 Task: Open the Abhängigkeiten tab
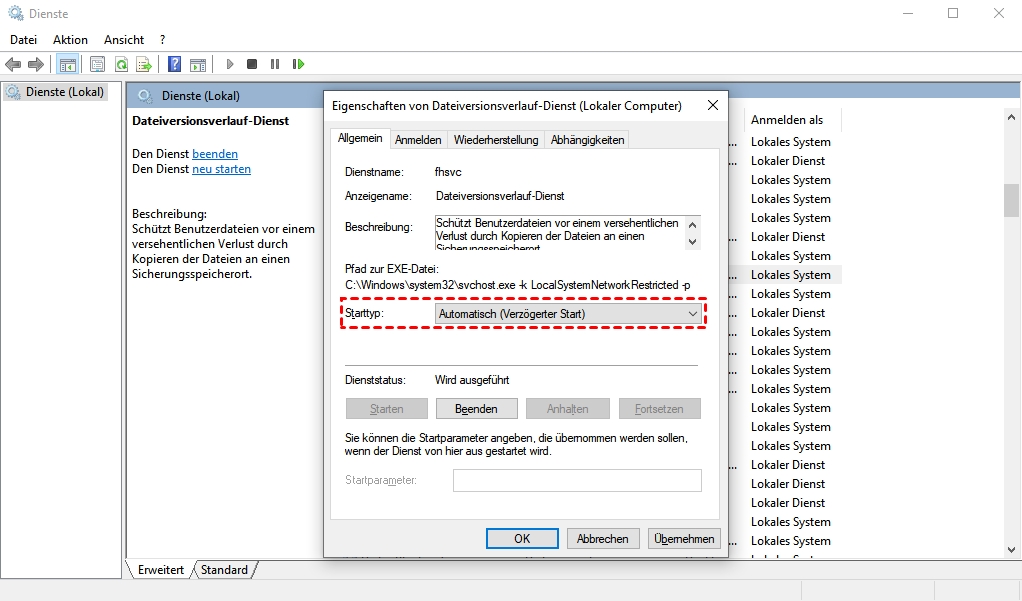(x=587, y=140)
